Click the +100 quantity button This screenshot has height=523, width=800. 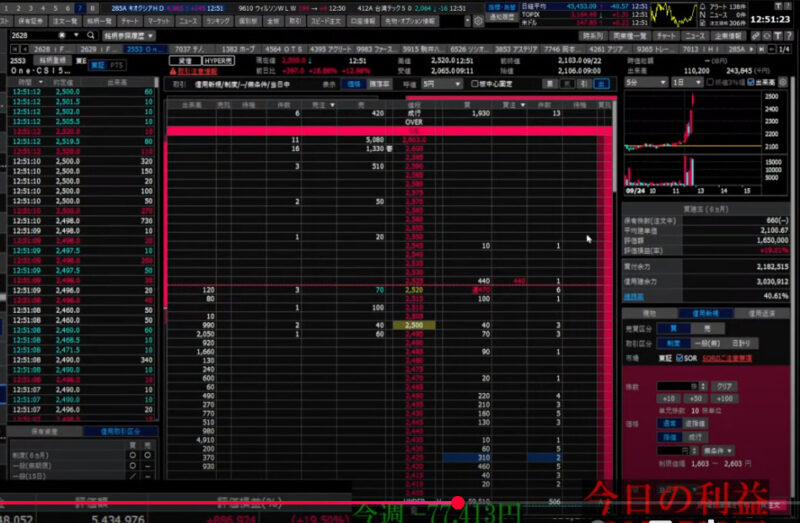click(726, 398)
